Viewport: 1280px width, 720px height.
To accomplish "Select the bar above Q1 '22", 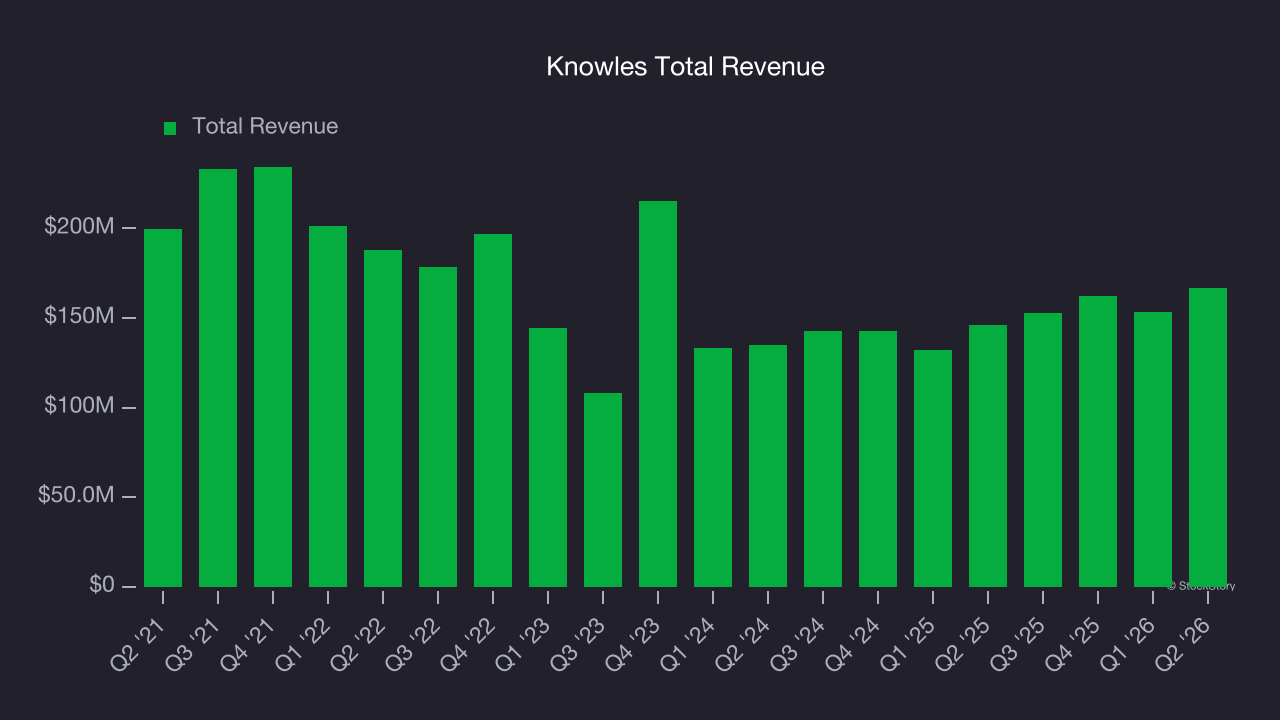I will (x=328, y=406).
